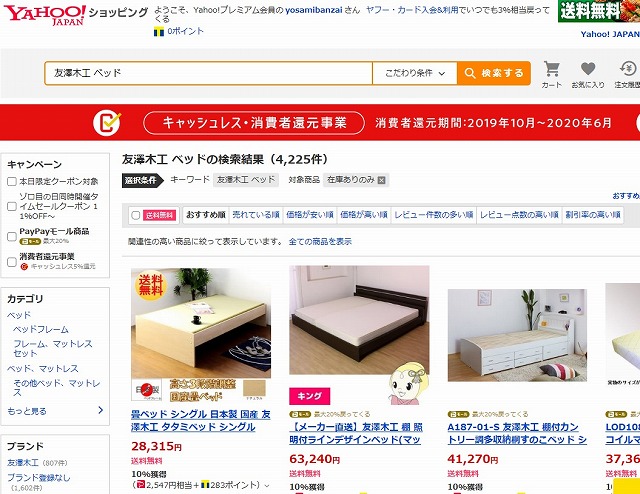640x494 pixels.
Task: Click the T-point icon beside 0ポイント
Action: (x=159, y=31)
